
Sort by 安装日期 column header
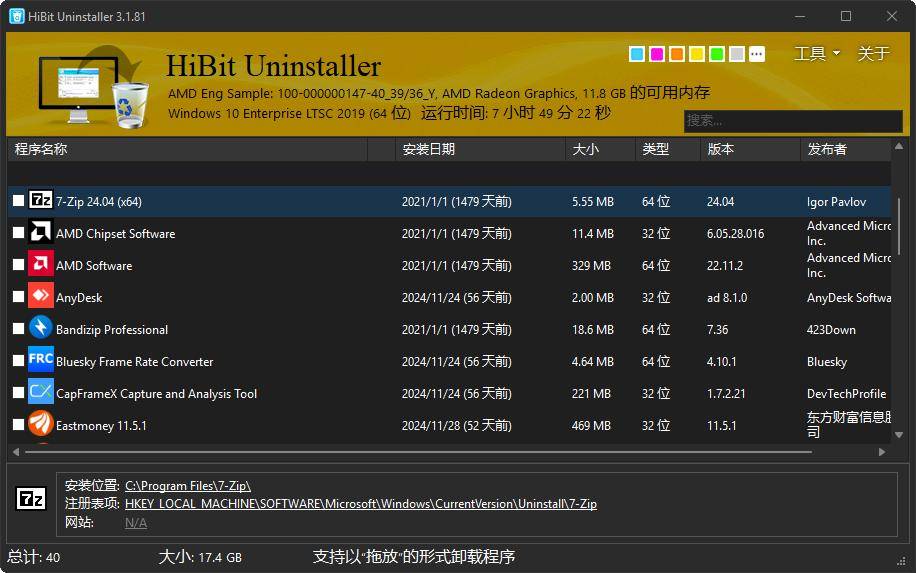point(480,150)
